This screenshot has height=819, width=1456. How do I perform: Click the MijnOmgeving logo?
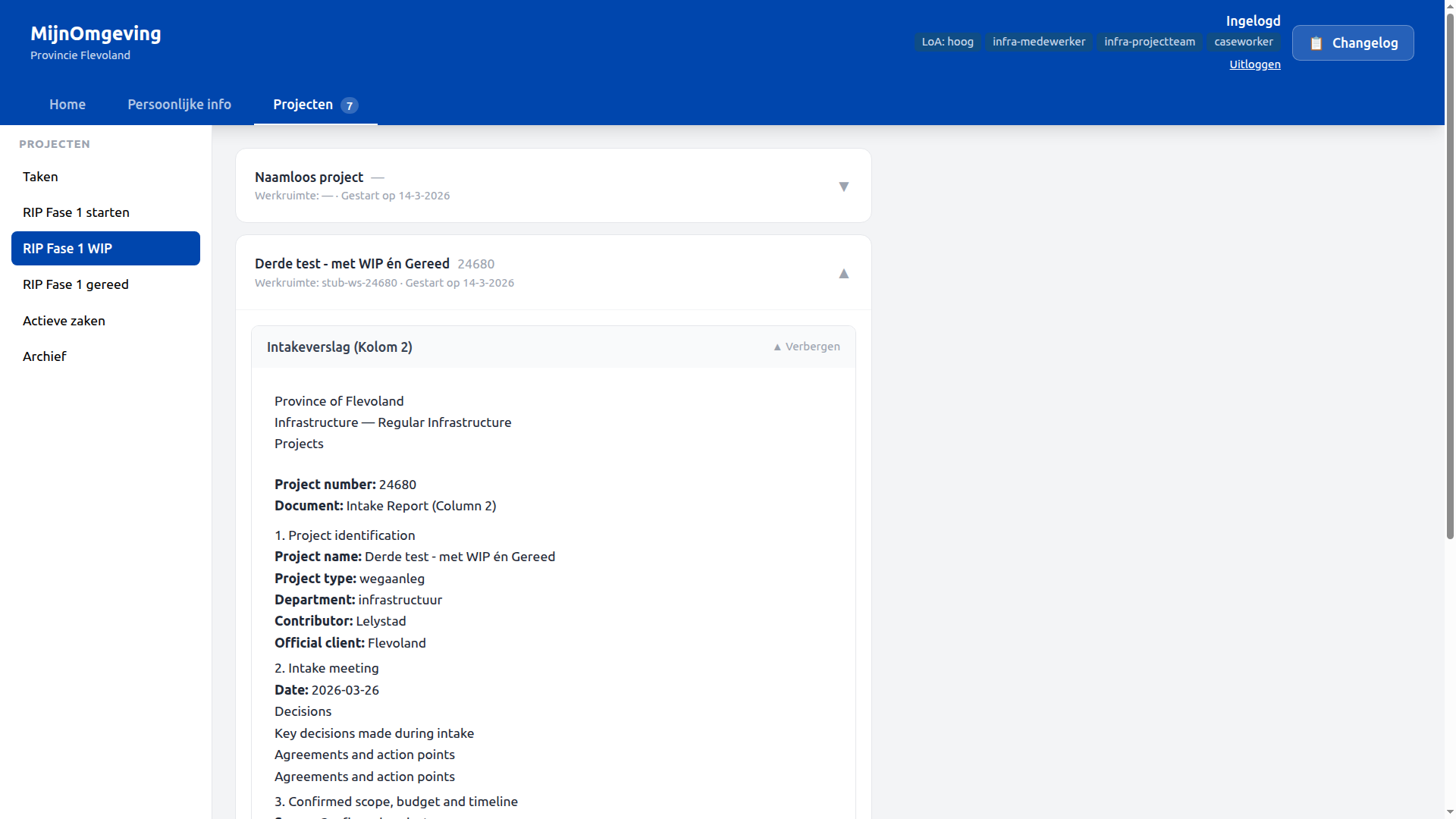[96, 33]
